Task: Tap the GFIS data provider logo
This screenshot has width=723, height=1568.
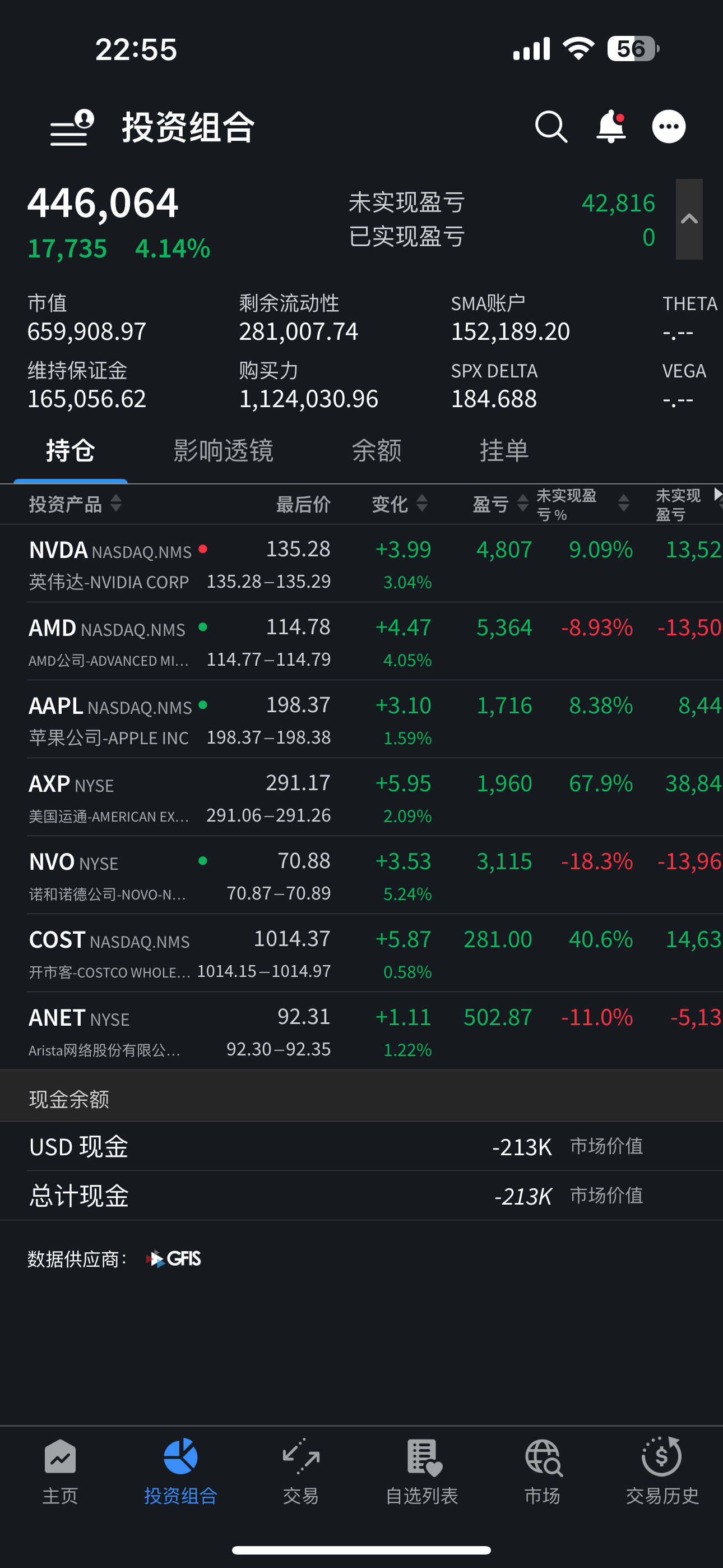Action: click(174, 1259)
